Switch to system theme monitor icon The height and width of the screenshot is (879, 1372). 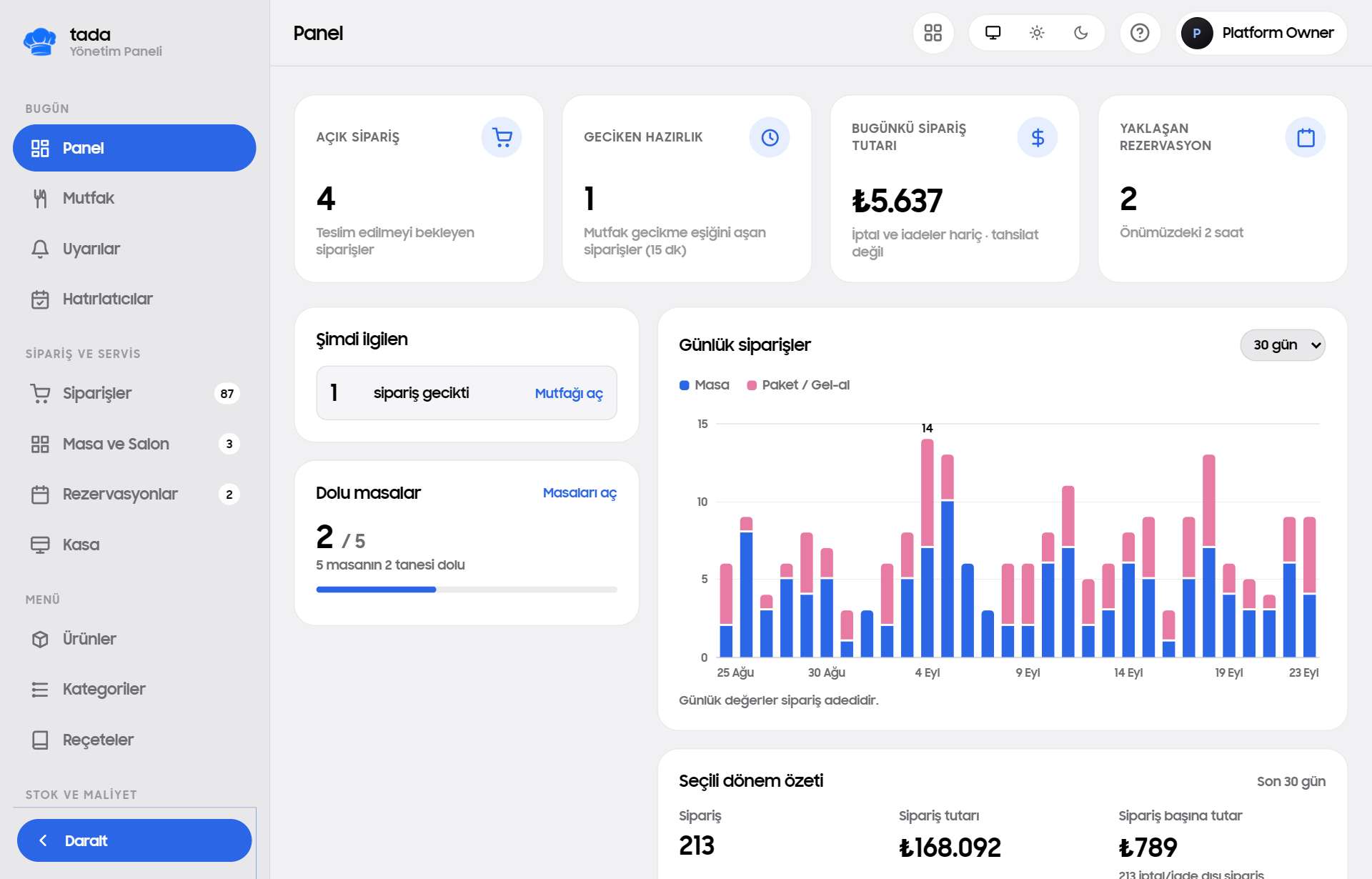993,33
